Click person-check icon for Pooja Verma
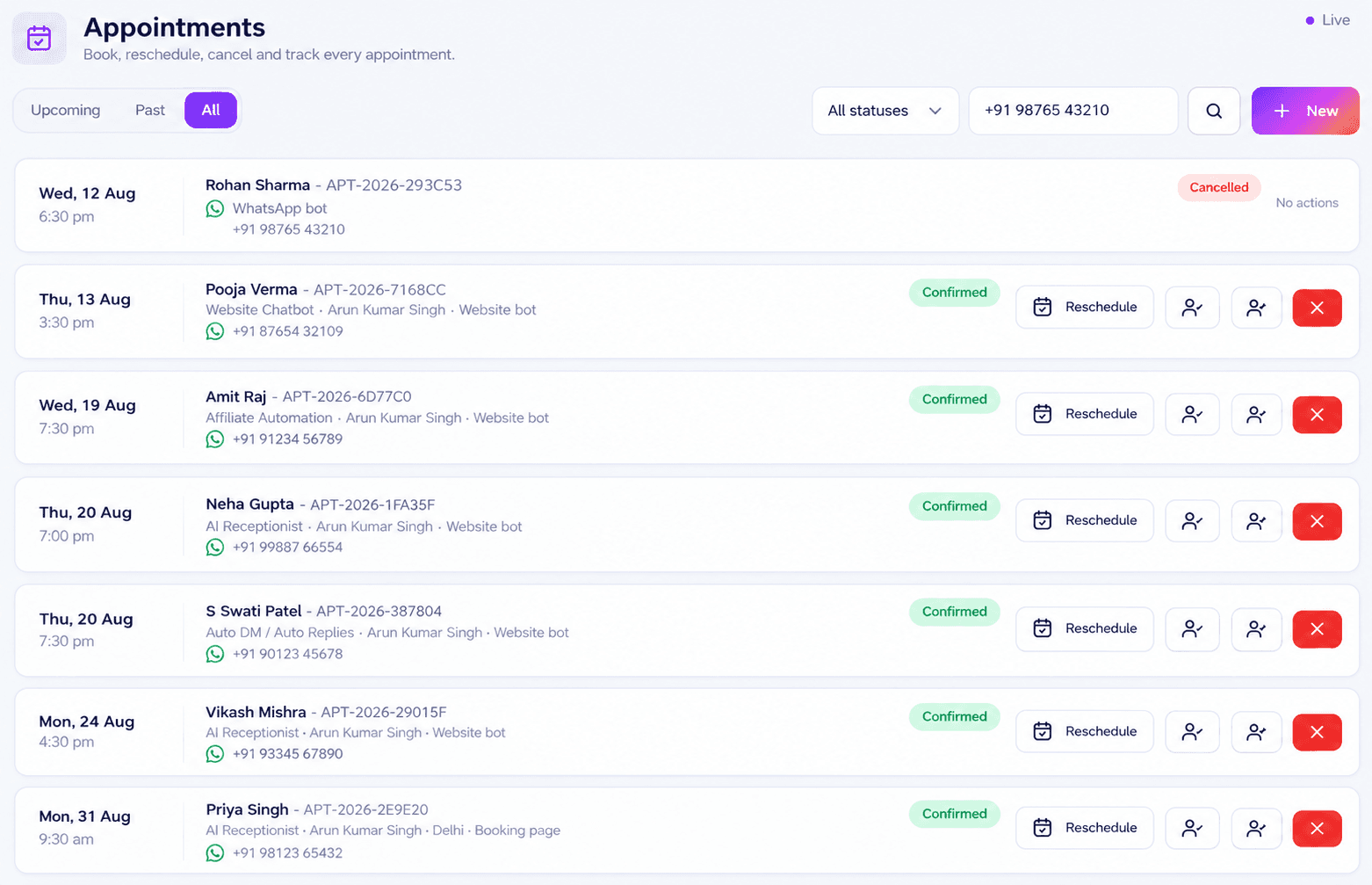 [x=1192, y=308]
